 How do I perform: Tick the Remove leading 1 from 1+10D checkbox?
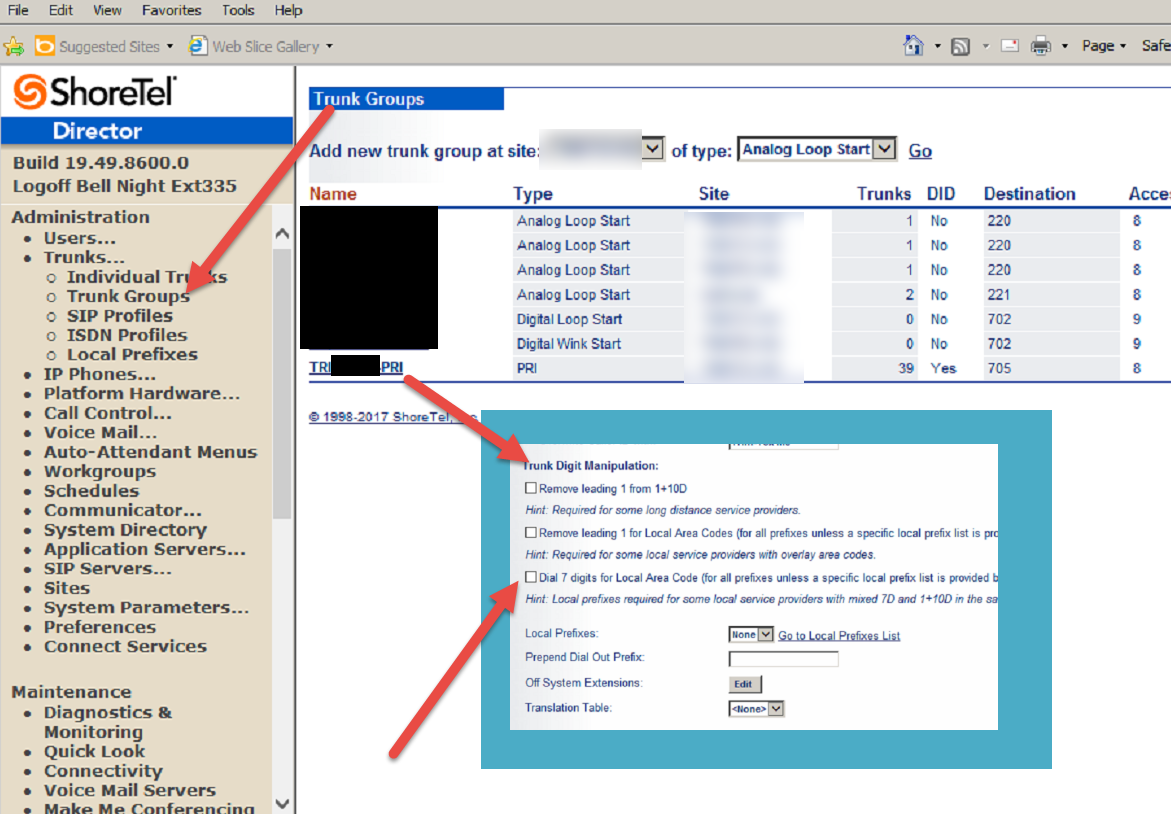pos(531,488)
